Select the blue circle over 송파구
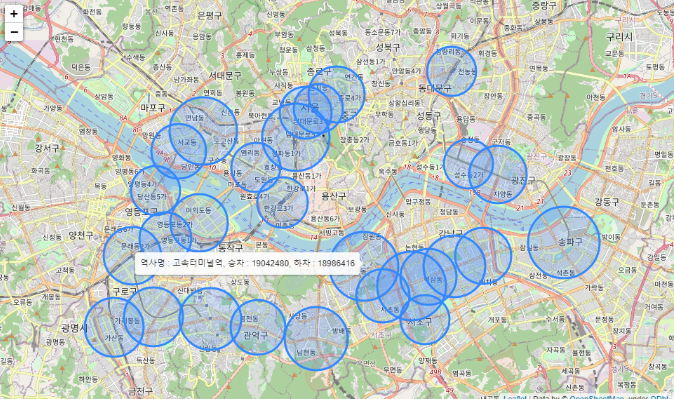Screen dimensions: 674x399 click(x=564, y=242)
